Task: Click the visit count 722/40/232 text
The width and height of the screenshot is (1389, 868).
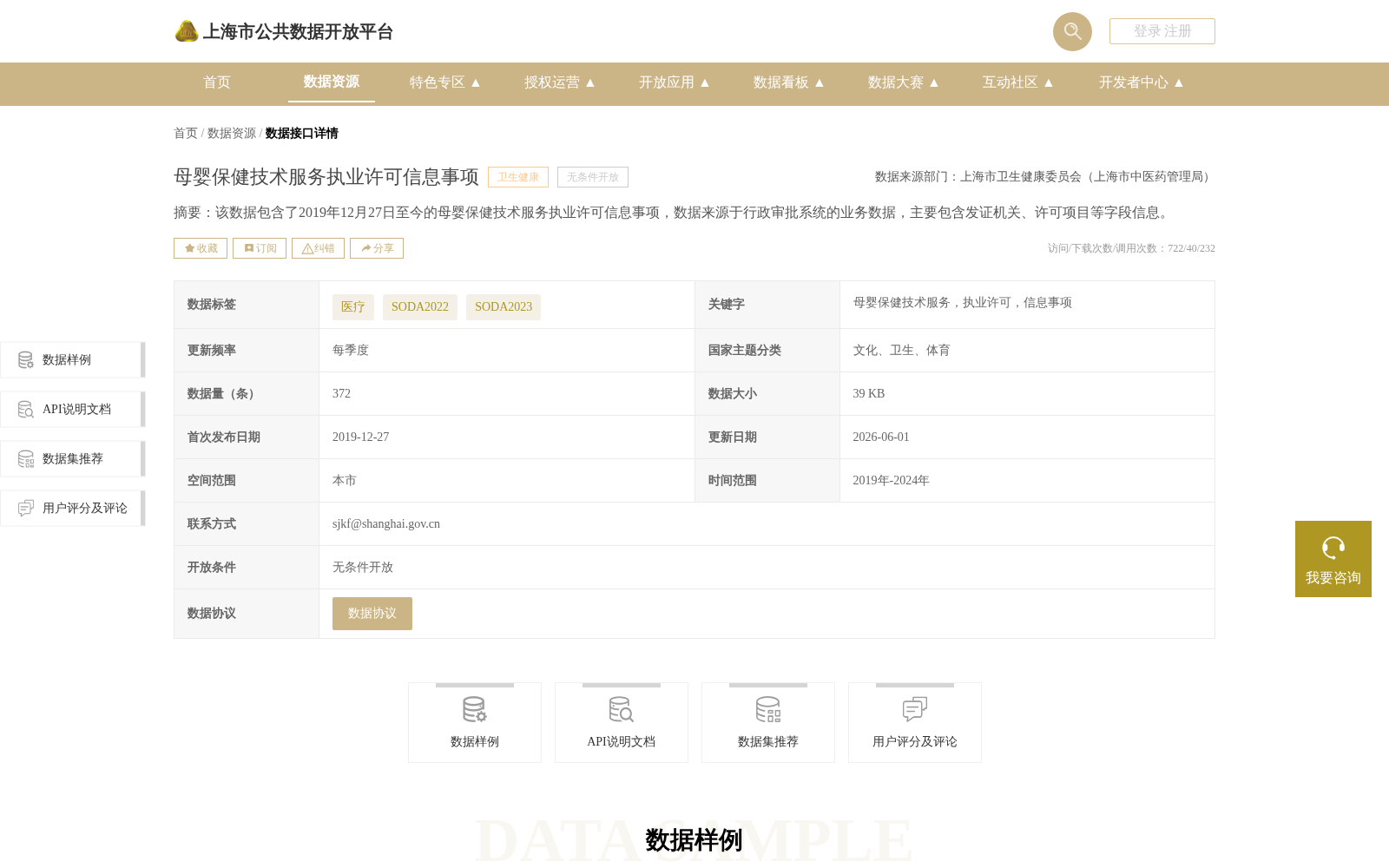Action: point(1131,248)
